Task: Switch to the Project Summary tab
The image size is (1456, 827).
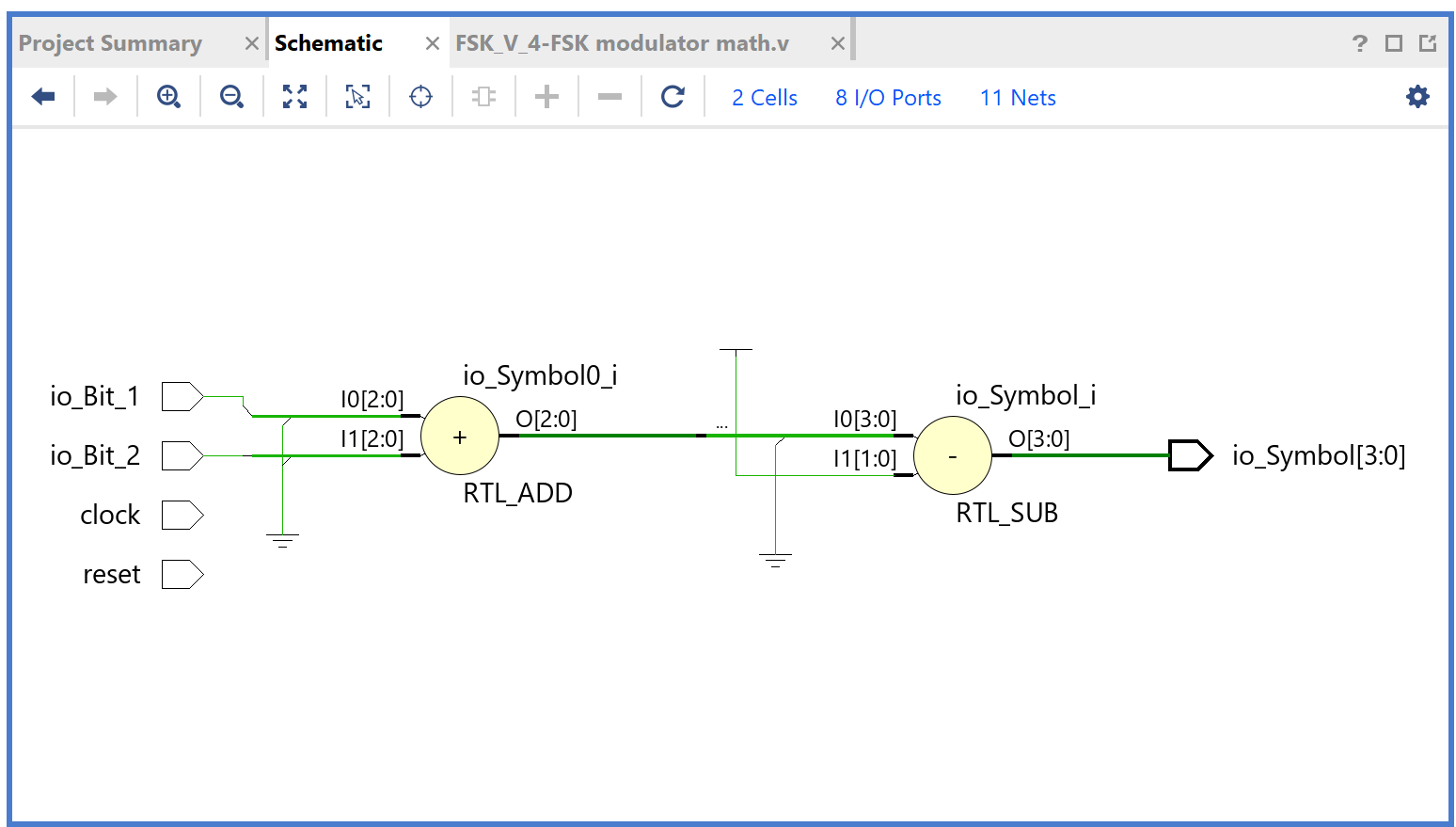Action: coord(110,43)
